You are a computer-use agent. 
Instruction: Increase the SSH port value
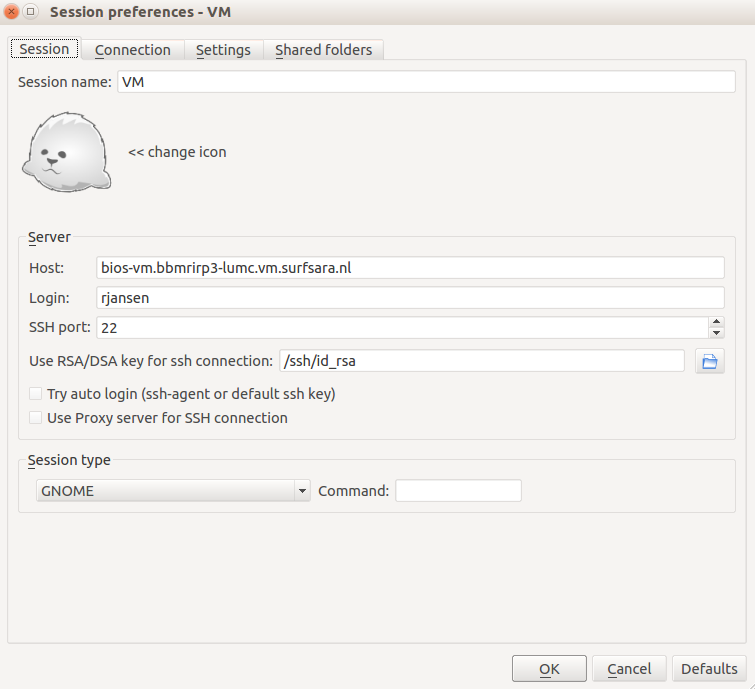[x=716, y=322]
